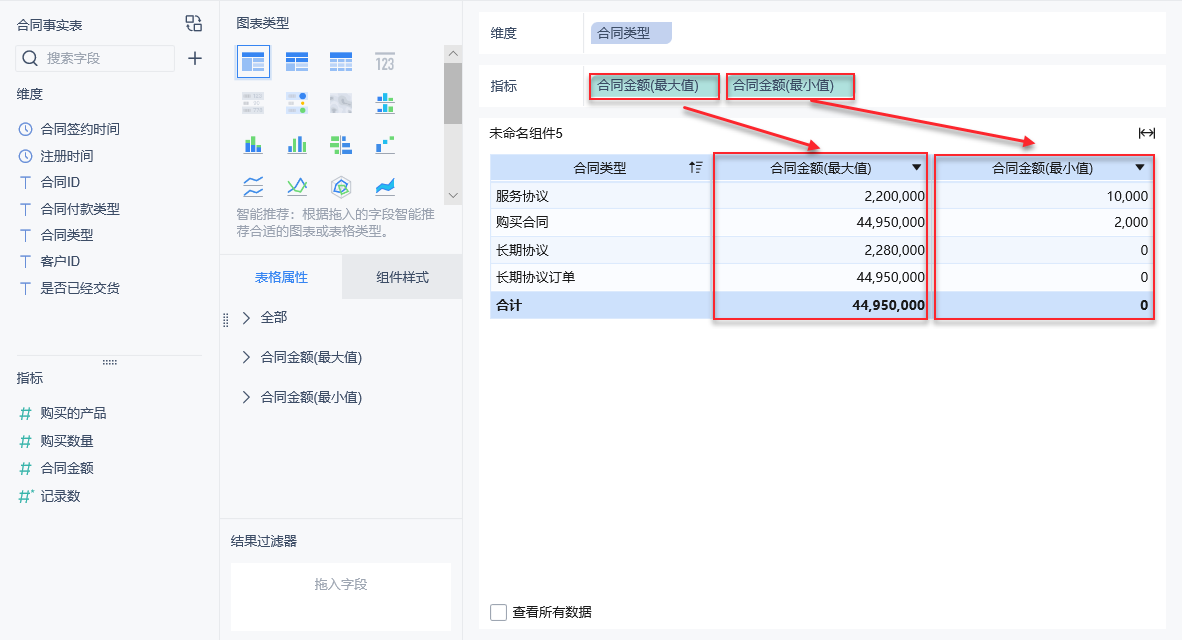Switch to the 组件样式 tab
The image size is (1182, 640).
[403, 277]
